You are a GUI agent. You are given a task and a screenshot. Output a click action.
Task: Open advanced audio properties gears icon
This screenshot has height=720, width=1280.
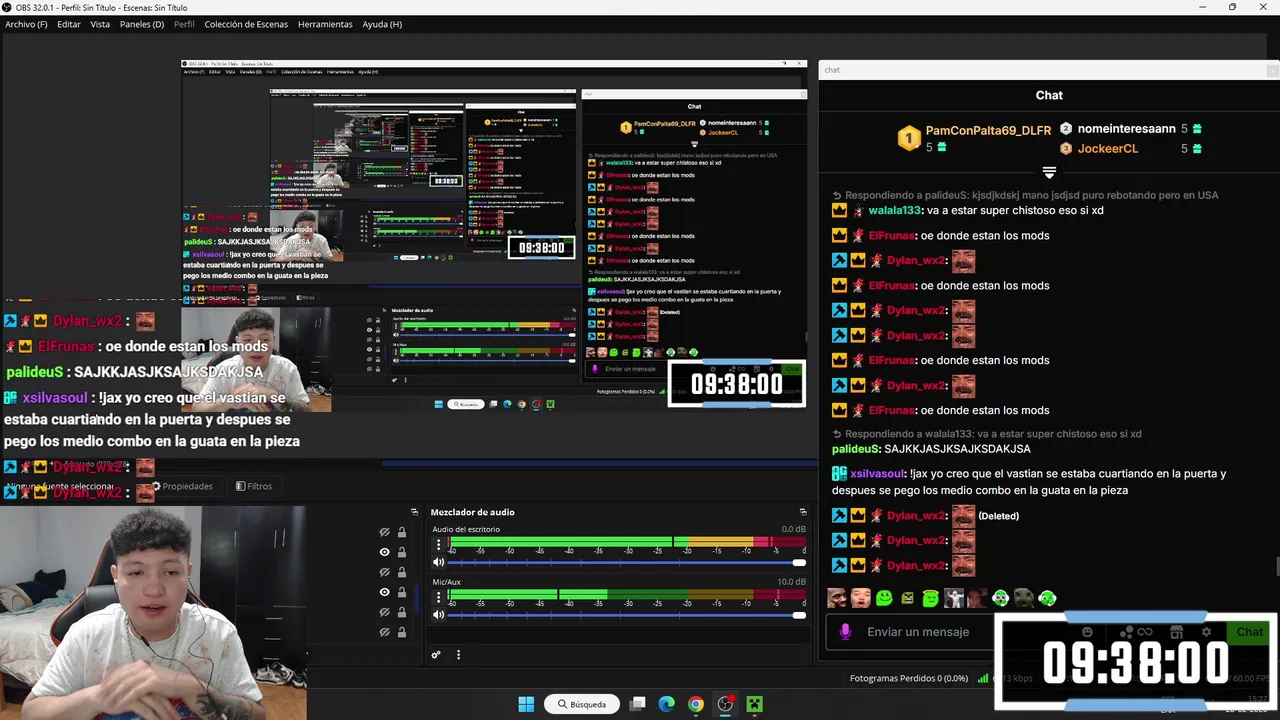coord(436,655)
